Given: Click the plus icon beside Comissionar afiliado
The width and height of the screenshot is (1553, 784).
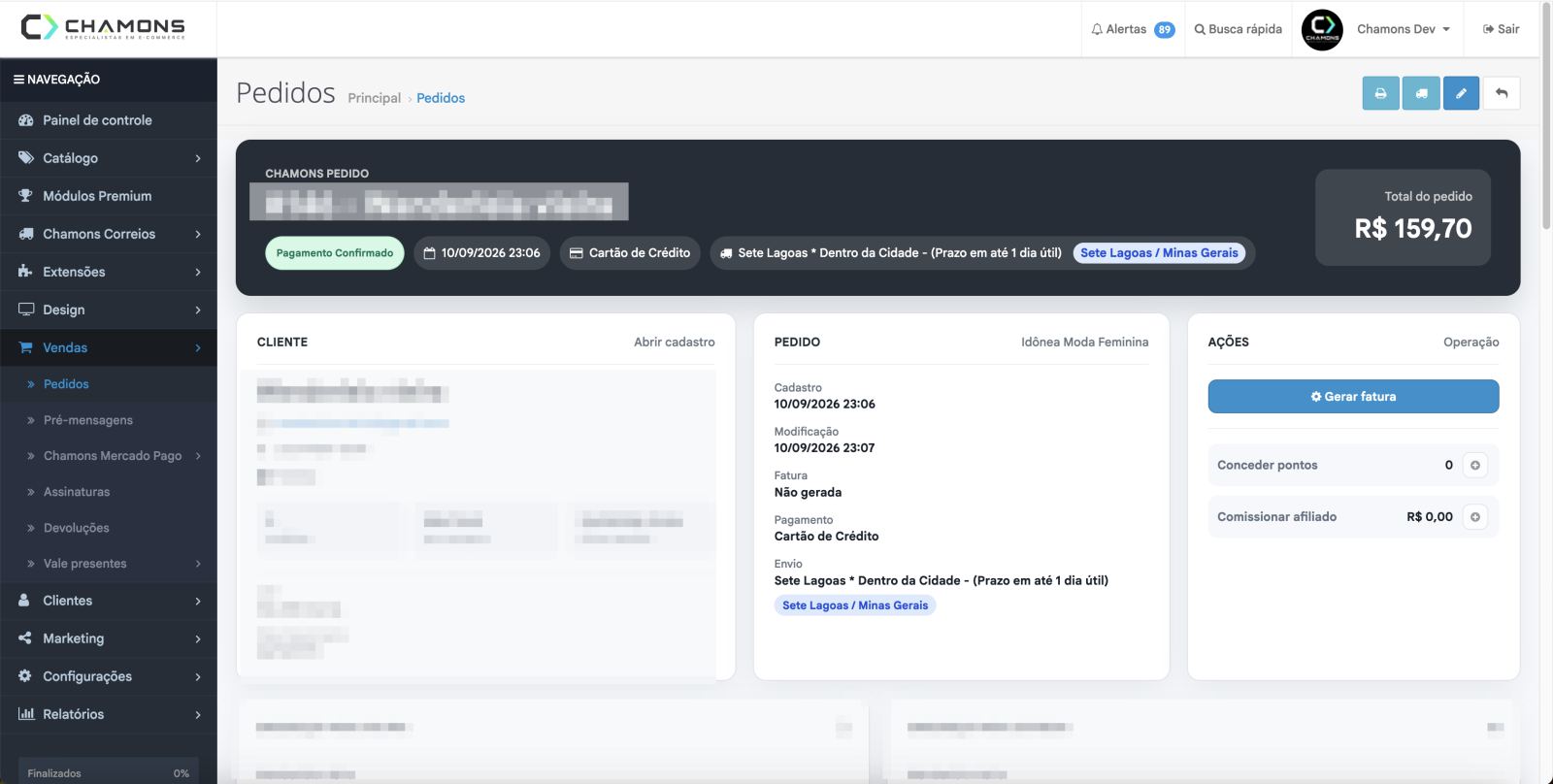Looking at the screenshot, I should click(1475, 516).
